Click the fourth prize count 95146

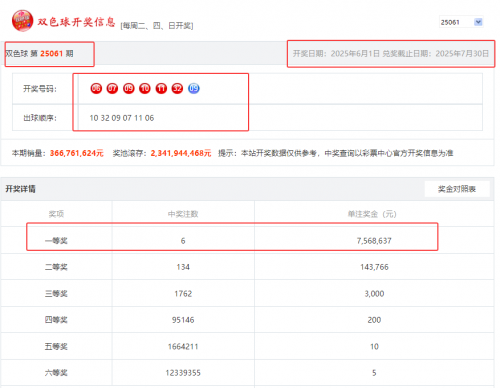(183, 320)
